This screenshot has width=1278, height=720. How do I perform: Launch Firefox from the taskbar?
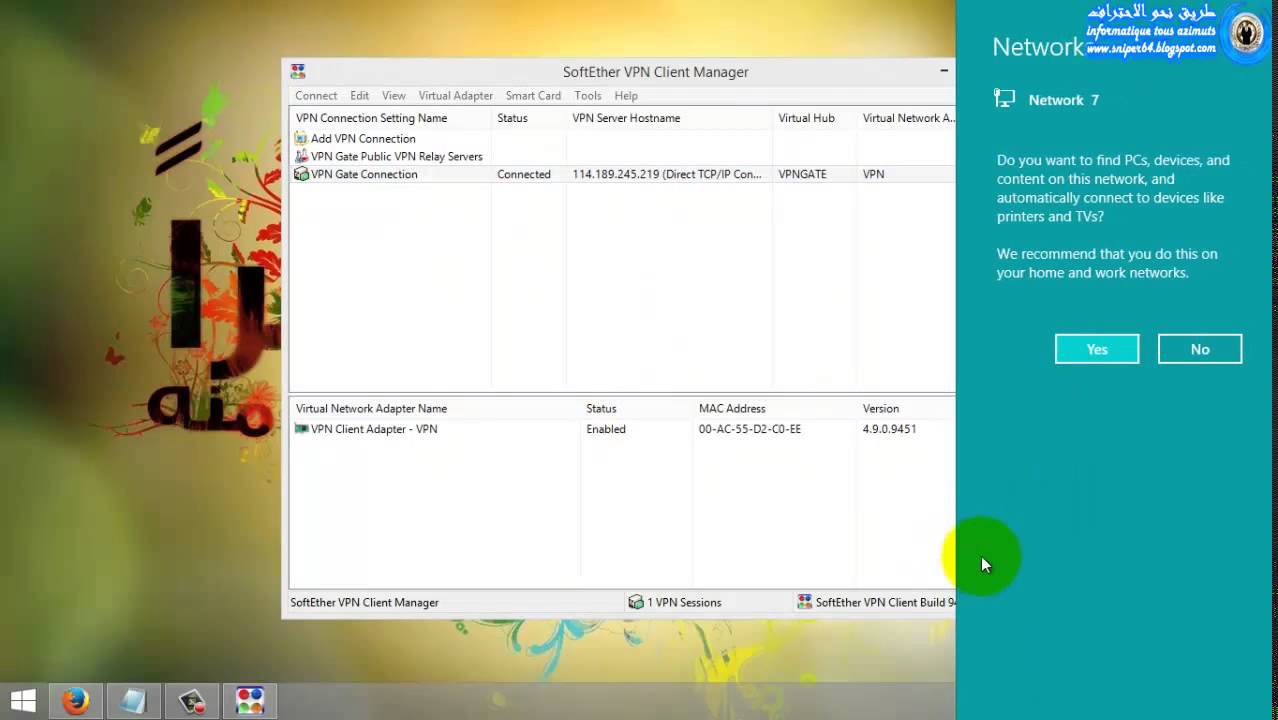point(75,701)
